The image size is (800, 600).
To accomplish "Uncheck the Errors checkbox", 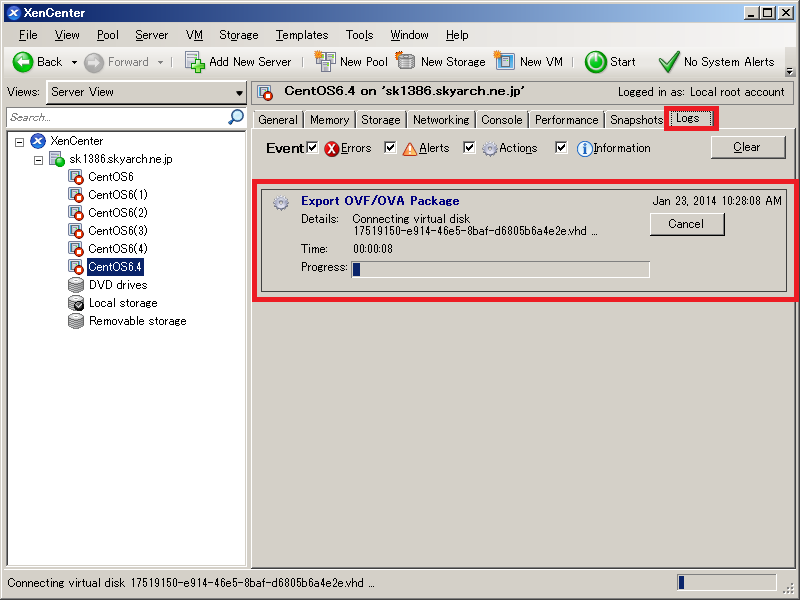I will 312,147.
